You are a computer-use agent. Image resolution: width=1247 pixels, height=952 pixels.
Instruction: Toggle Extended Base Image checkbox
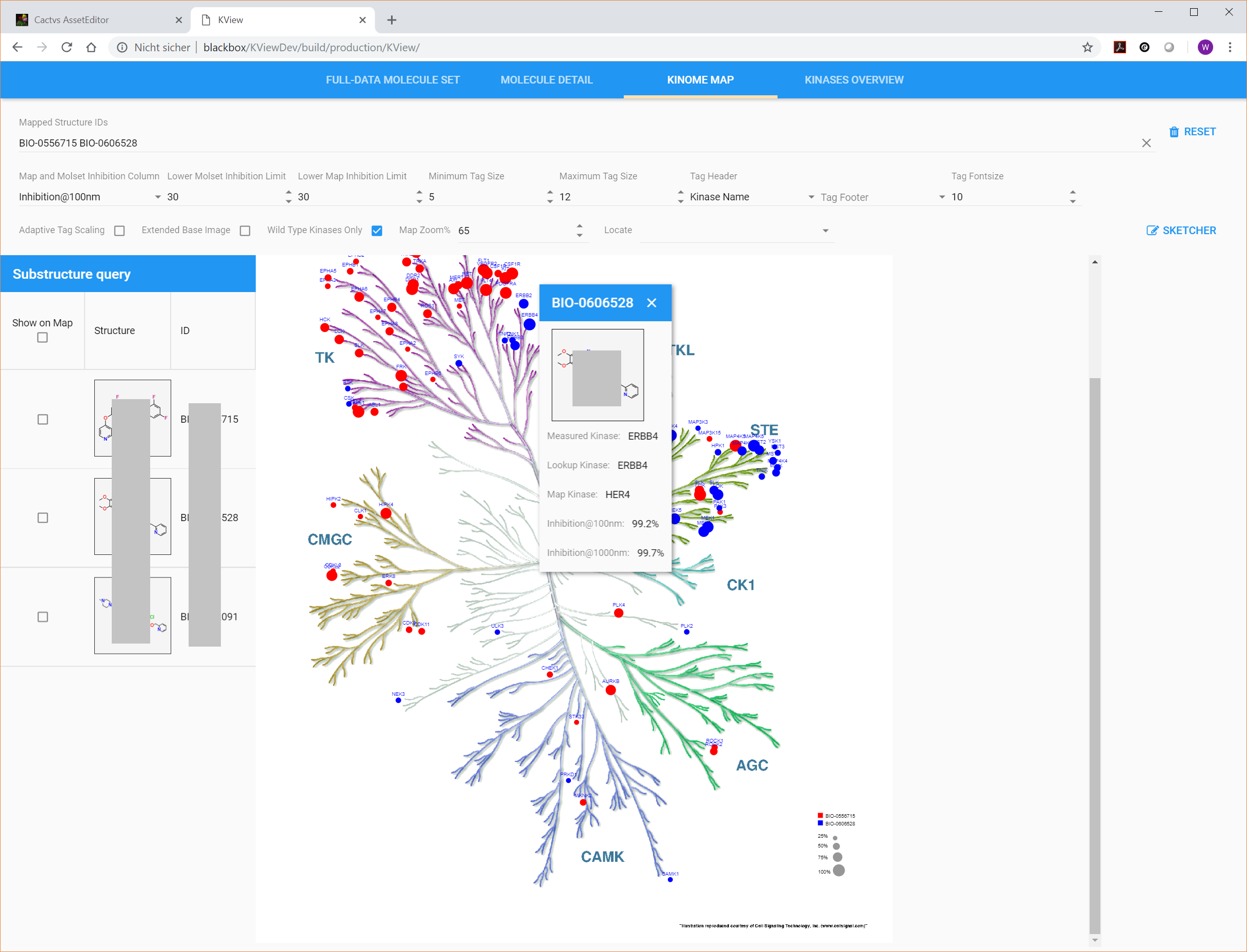[x=245, y=231]
